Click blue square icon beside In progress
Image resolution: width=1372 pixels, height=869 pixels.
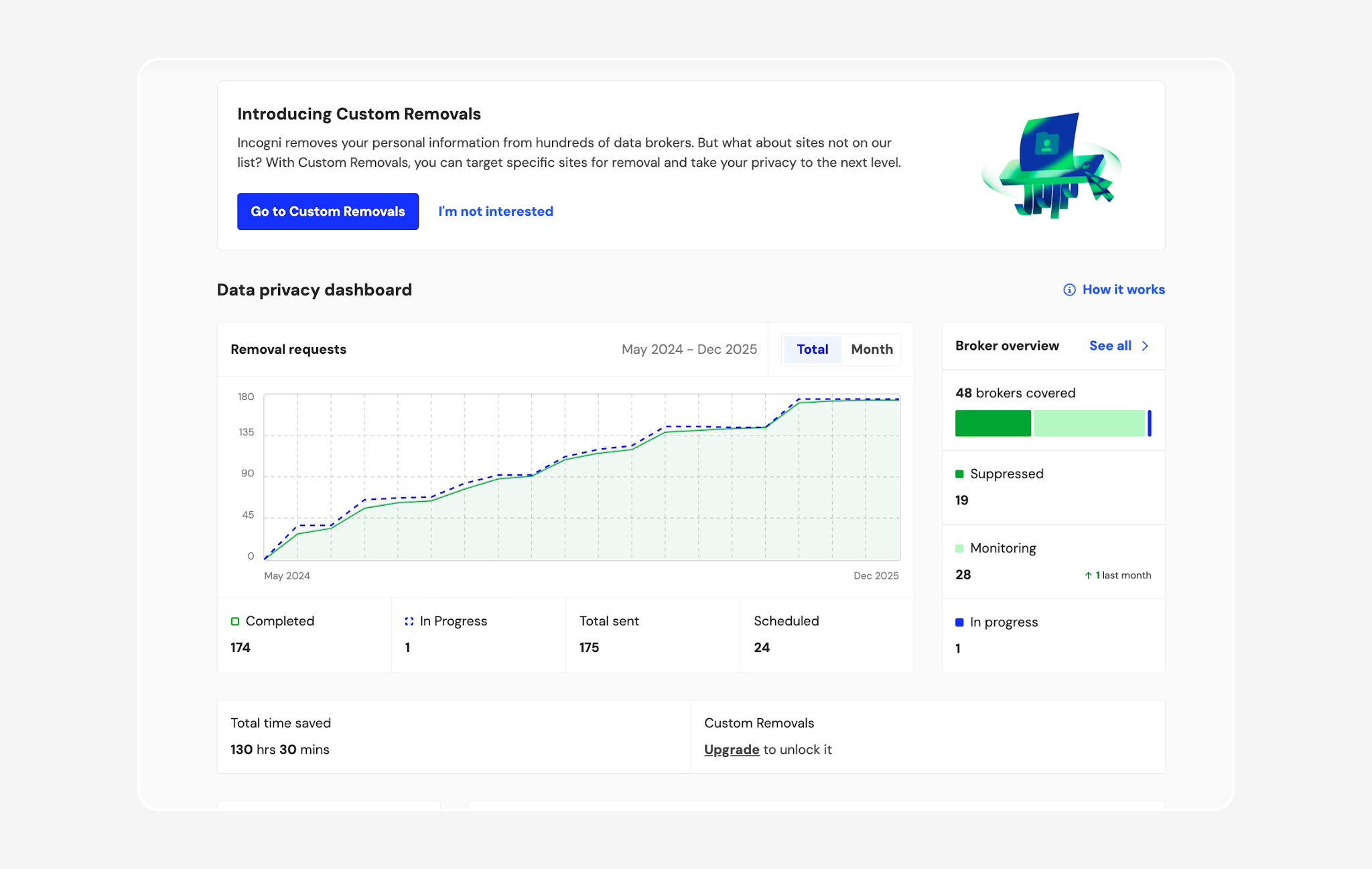[959, 622]
